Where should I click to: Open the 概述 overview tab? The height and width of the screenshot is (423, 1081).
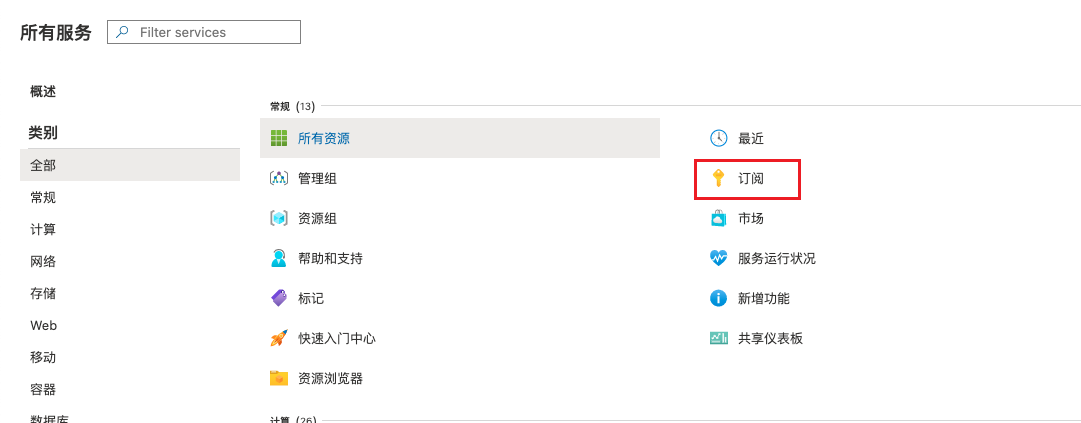pyautogui.click(x=43, y=91)
